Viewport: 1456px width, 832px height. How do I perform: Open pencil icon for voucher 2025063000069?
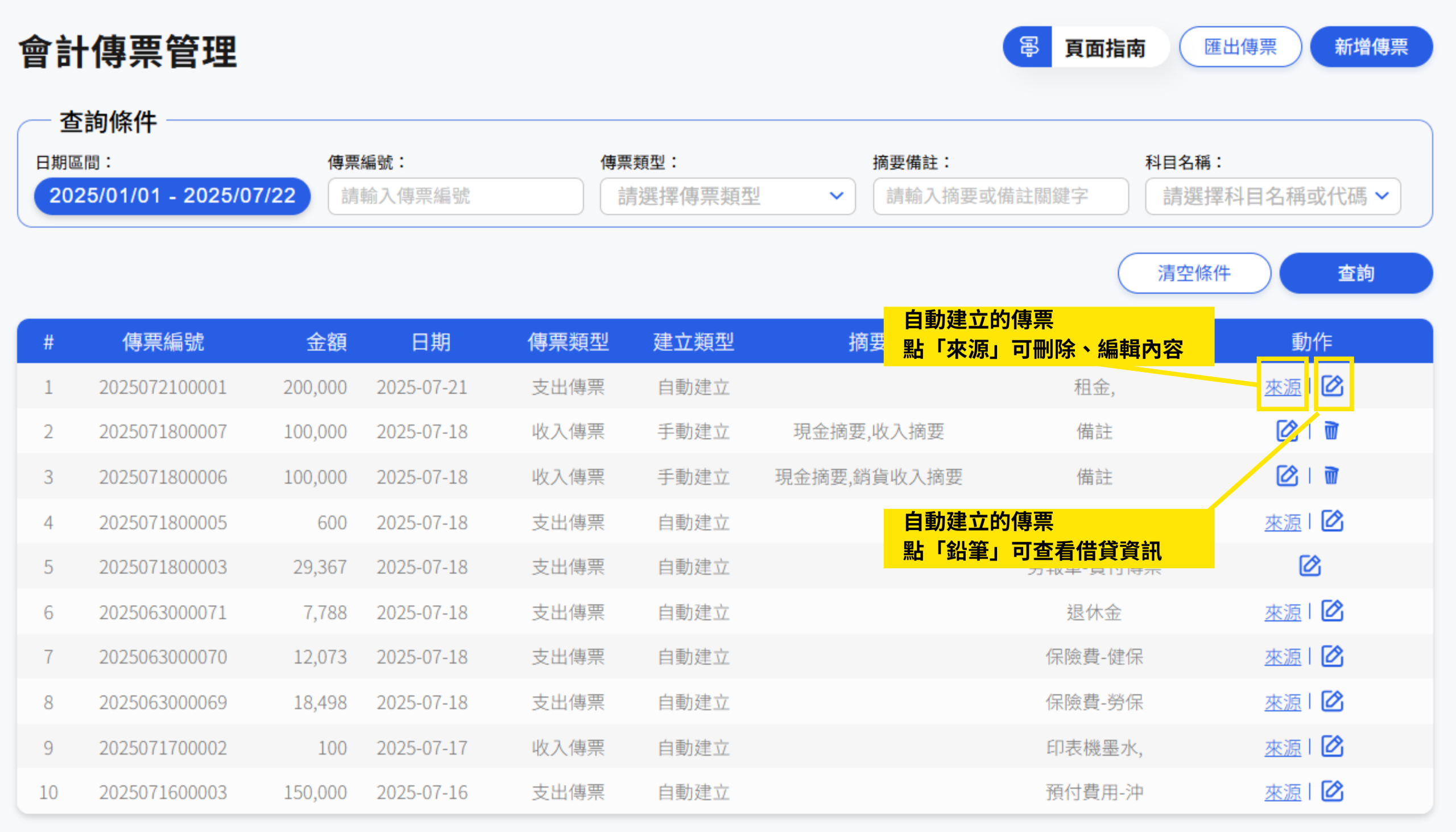tap(1332, 701)
